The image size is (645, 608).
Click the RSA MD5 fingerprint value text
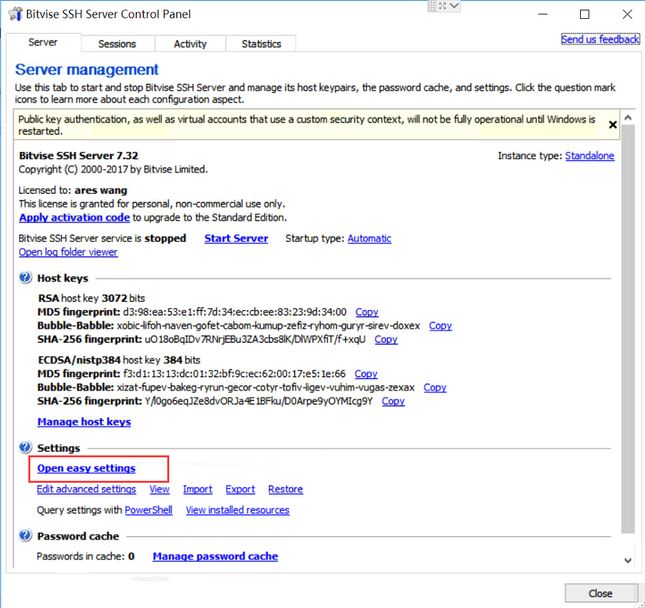pyautogui.click(x=235, y=312)
